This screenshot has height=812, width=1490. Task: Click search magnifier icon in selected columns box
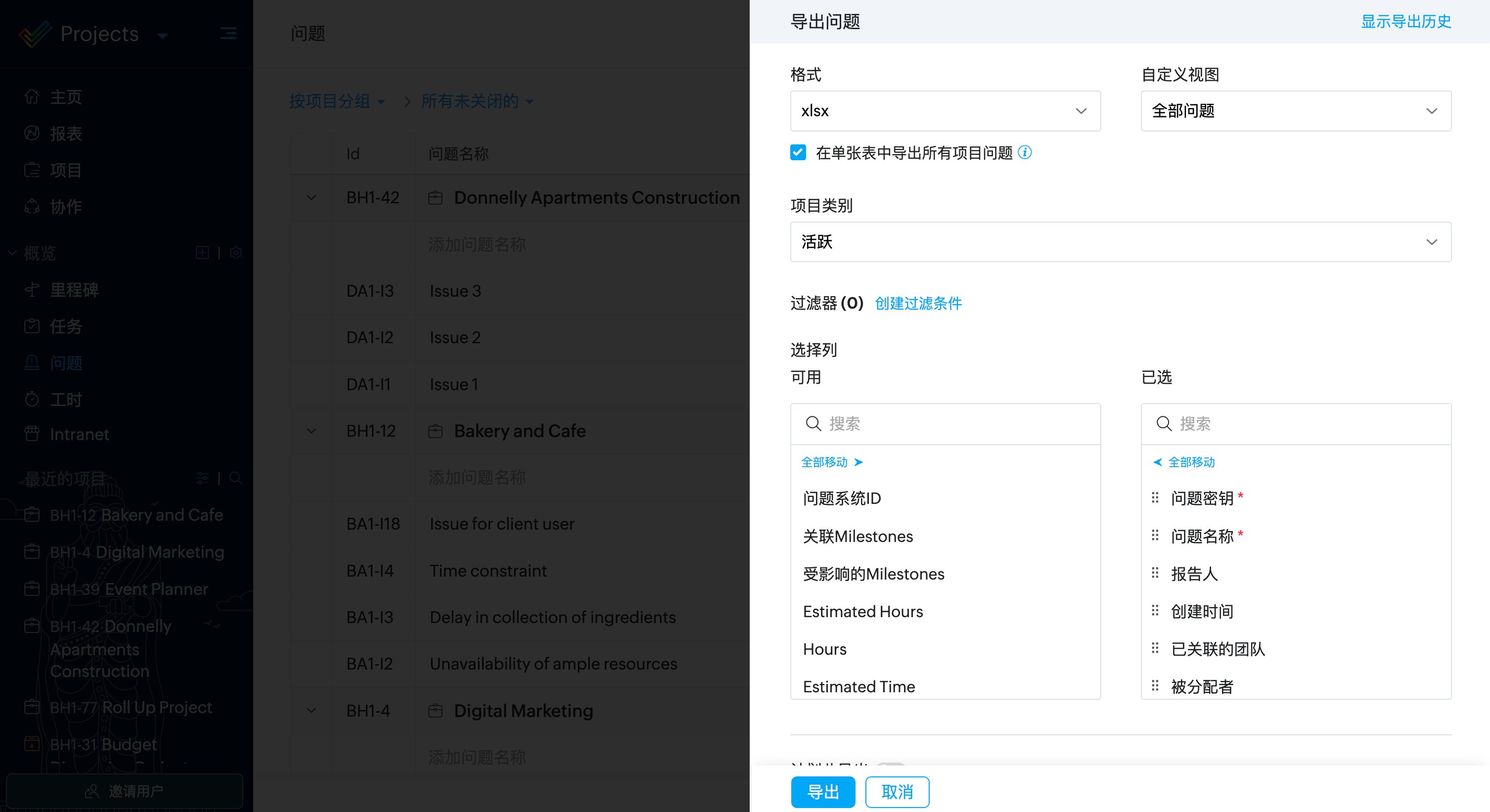1164,424
